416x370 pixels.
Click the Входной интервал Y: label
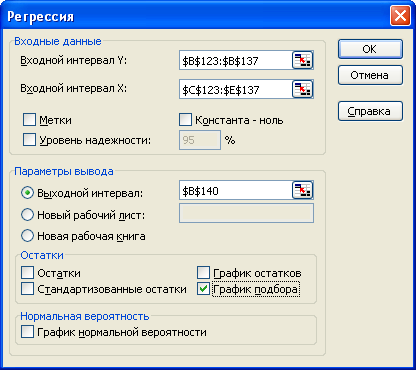point(74,60)
